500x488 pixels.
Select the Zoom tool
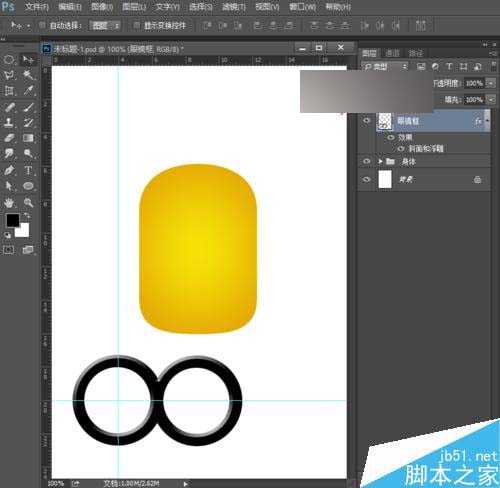(x=28, y=202)
